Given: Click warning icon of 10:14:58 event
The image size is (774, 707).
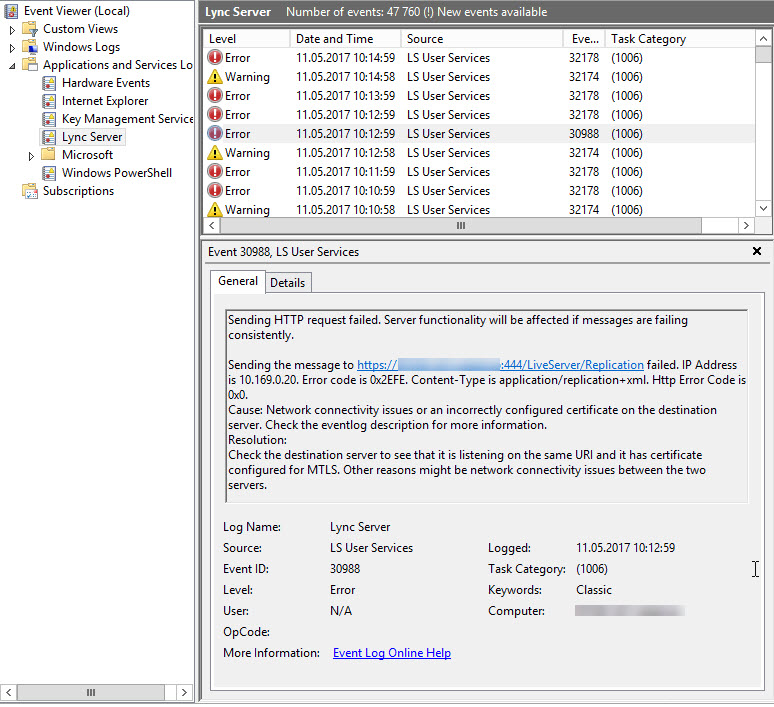Looking at the screenshot, I should pyautogui.click(x=215, y=77).
